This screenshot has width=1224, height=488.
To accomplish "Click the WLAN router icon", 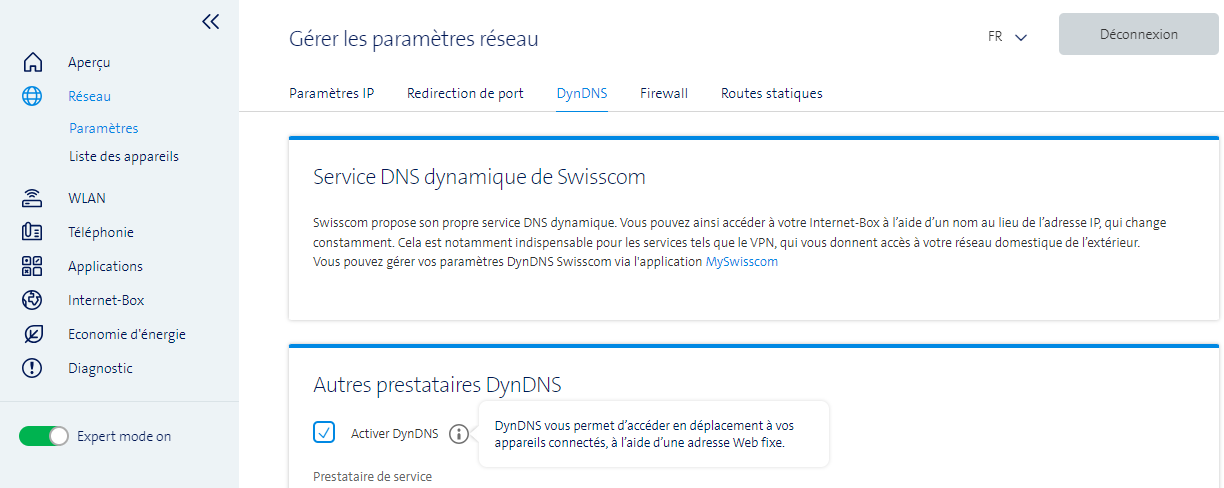I will (32, 198).
